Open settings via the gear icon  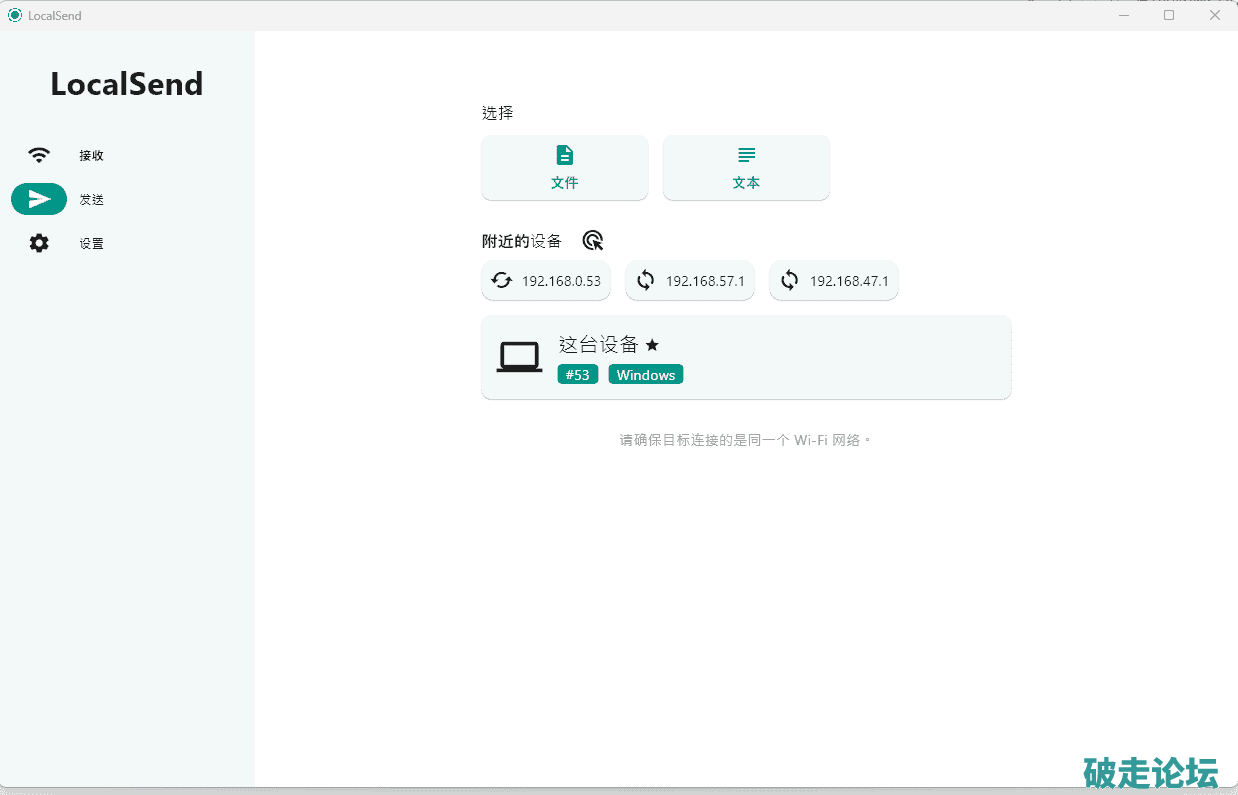[39, 243]
